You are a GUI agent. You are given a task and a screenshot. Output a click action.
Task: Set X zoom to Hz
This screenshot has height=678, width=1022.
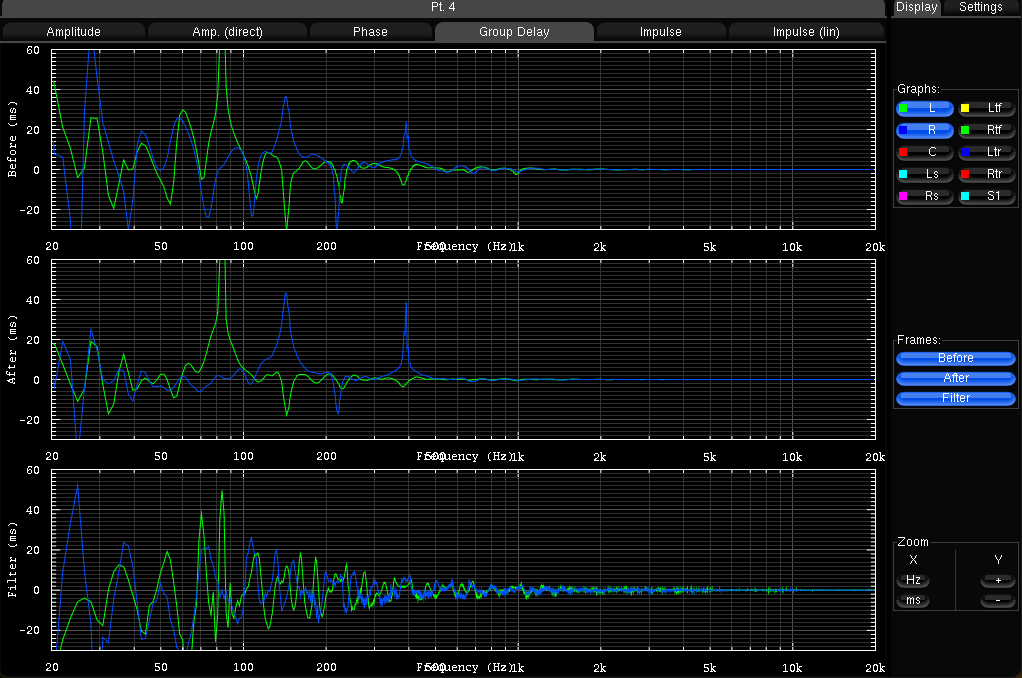coord(913,581)
